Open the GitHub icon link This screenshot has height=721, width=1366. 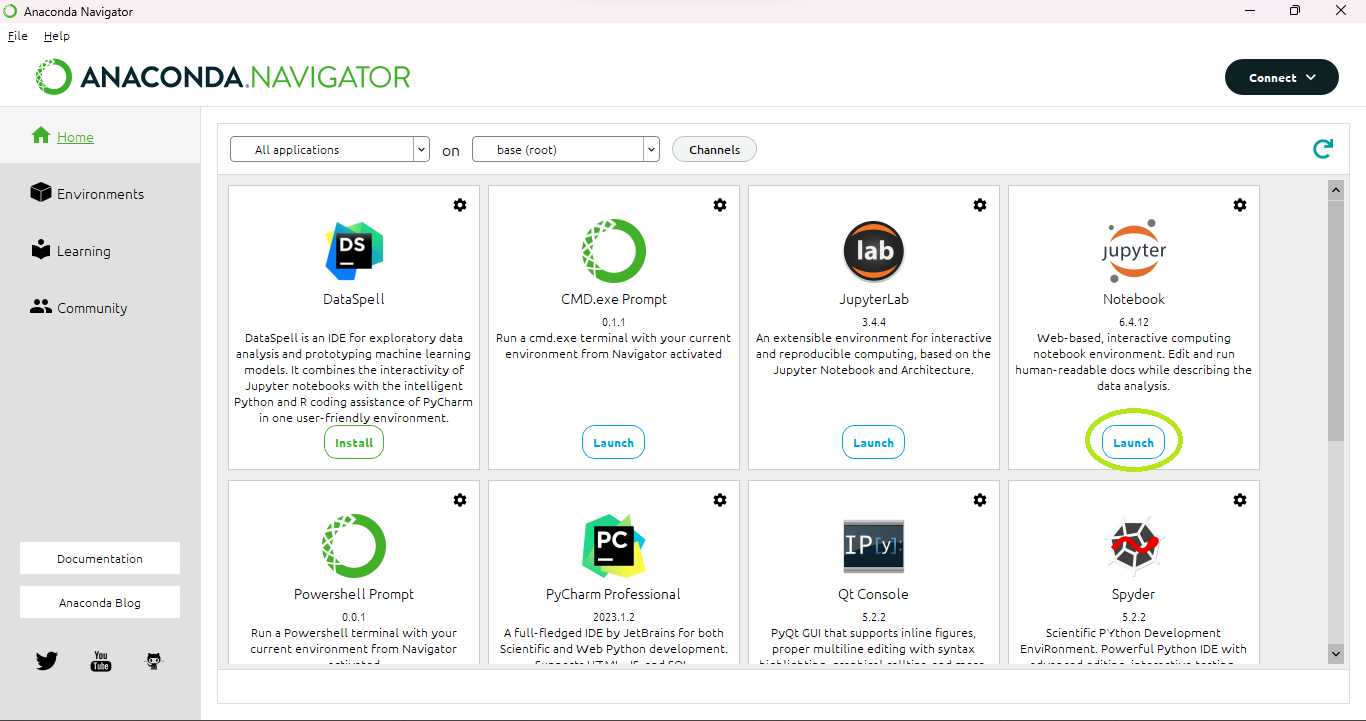154,661
